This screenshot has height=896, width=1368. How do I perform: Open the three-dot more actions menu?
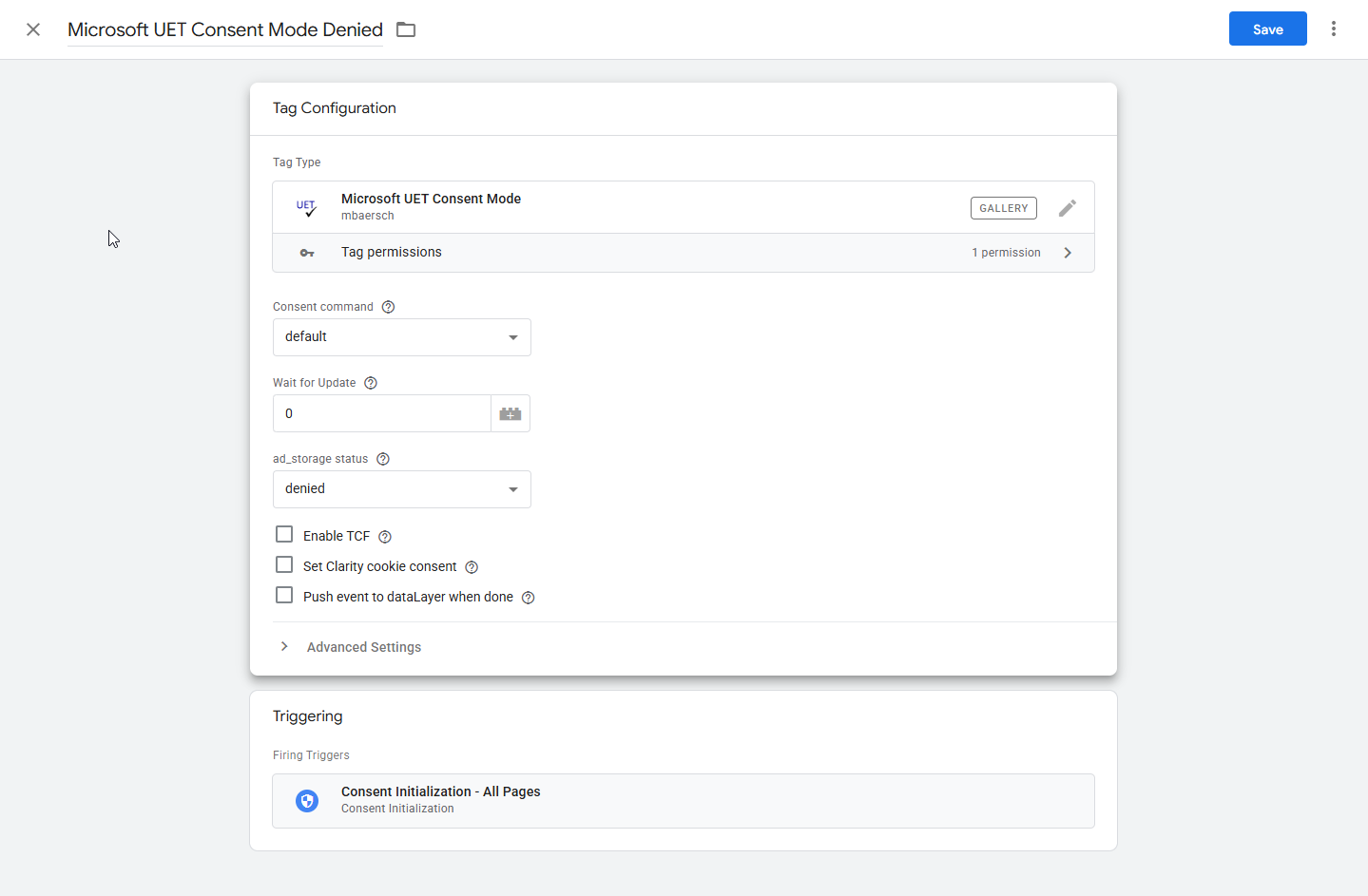(x=1334, y=29)
